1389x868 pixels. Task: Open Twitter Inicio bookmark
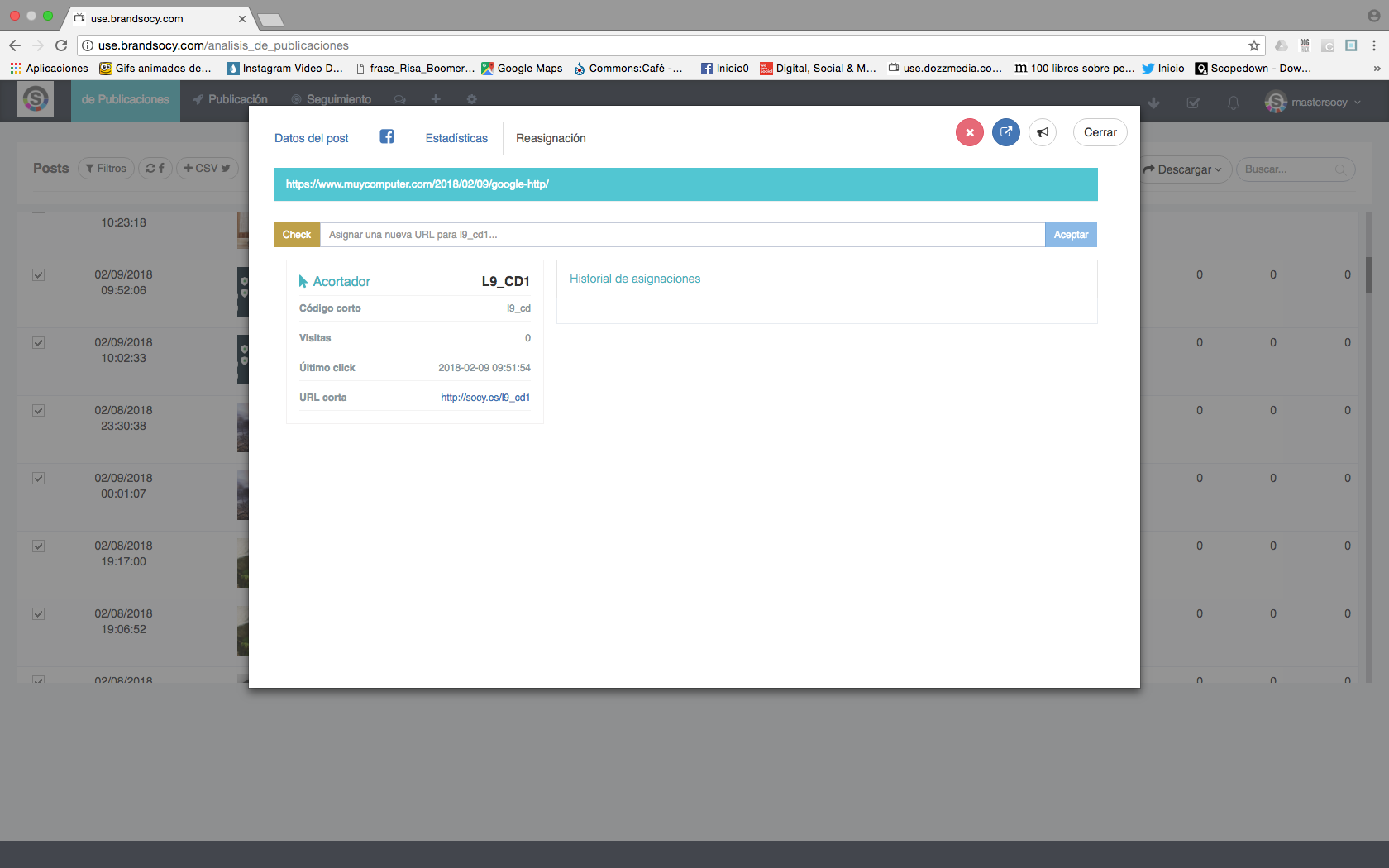(1163, 69)
